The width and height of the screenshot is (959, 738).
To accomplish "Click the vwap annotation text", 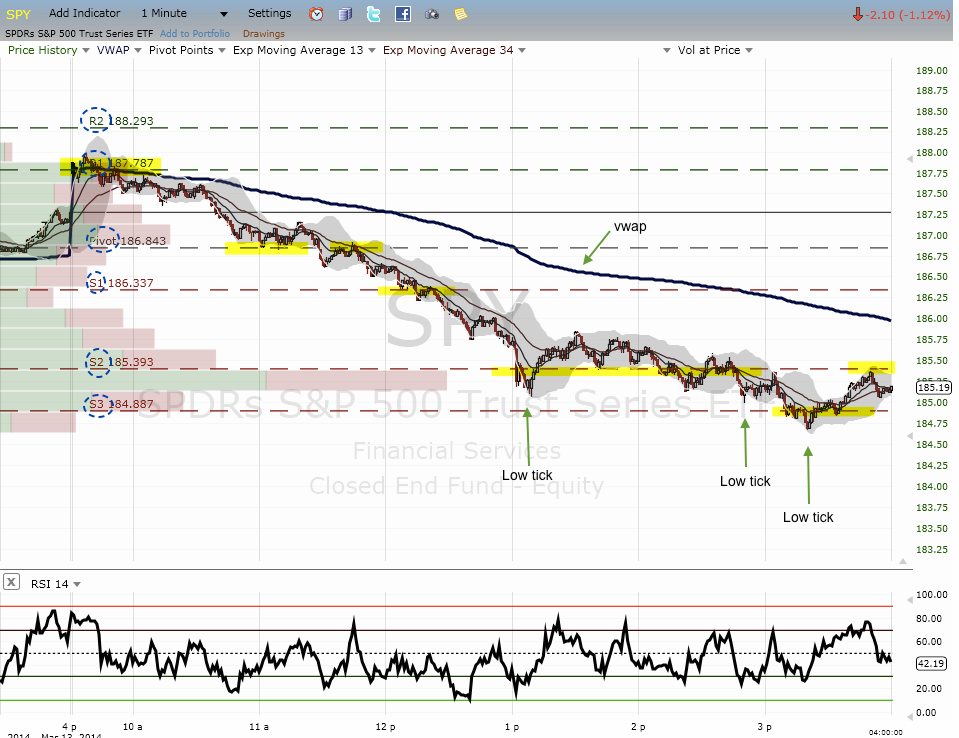I will pyautogui.click(x=630, y=226).
